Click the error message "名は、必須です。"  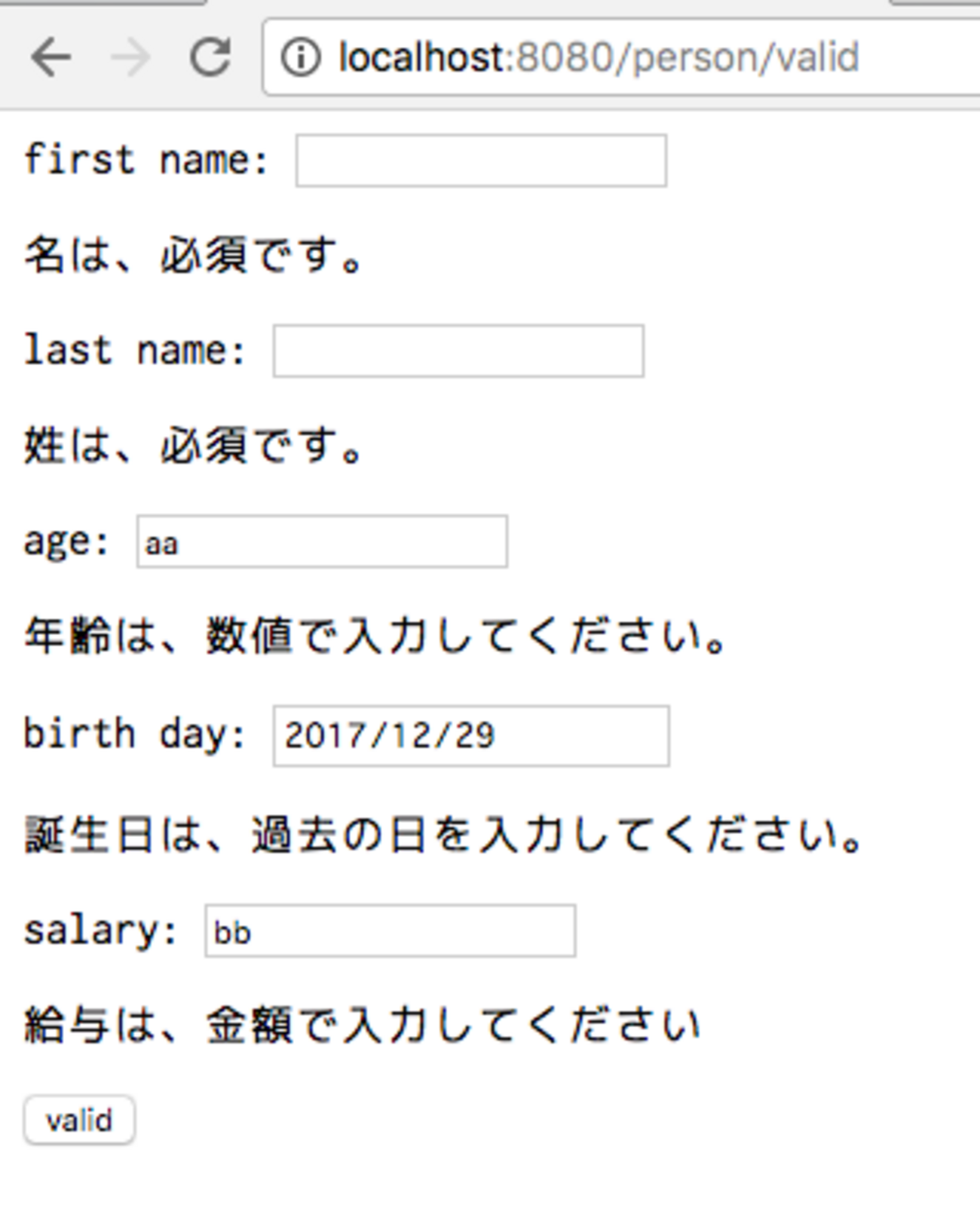pos(194,255)
